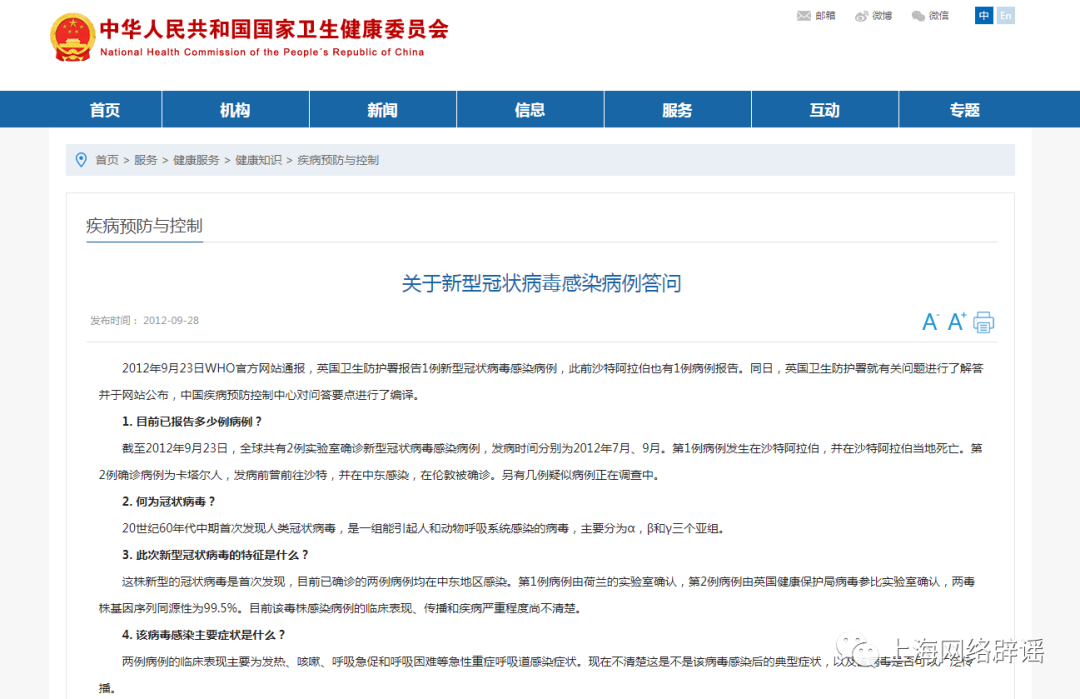Image resolution: width=1080 pixels, height=699 pixels.
Task: Open the 新闻 navigation menu item
Action: [x=383, y=109]
